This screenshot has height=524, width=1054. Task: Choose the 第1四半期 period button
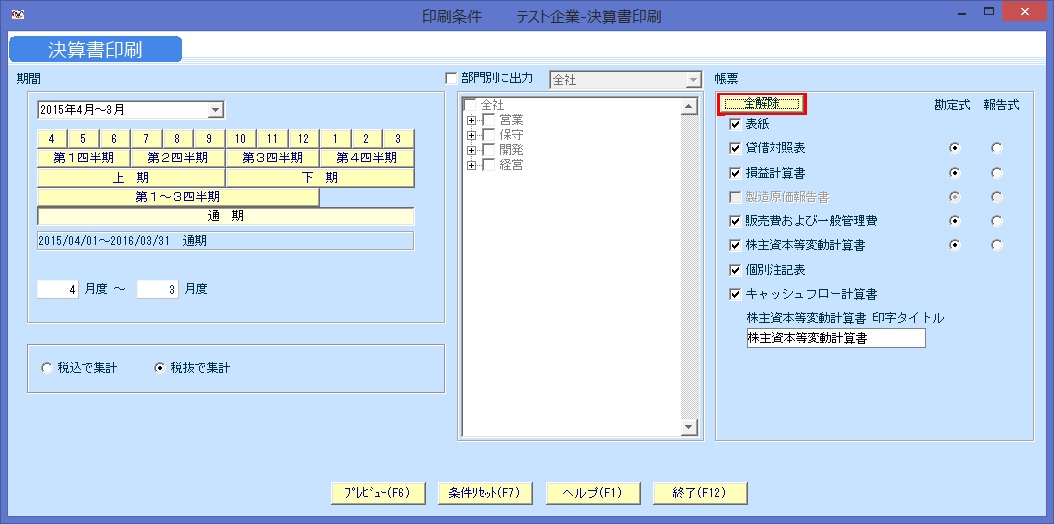83,158
